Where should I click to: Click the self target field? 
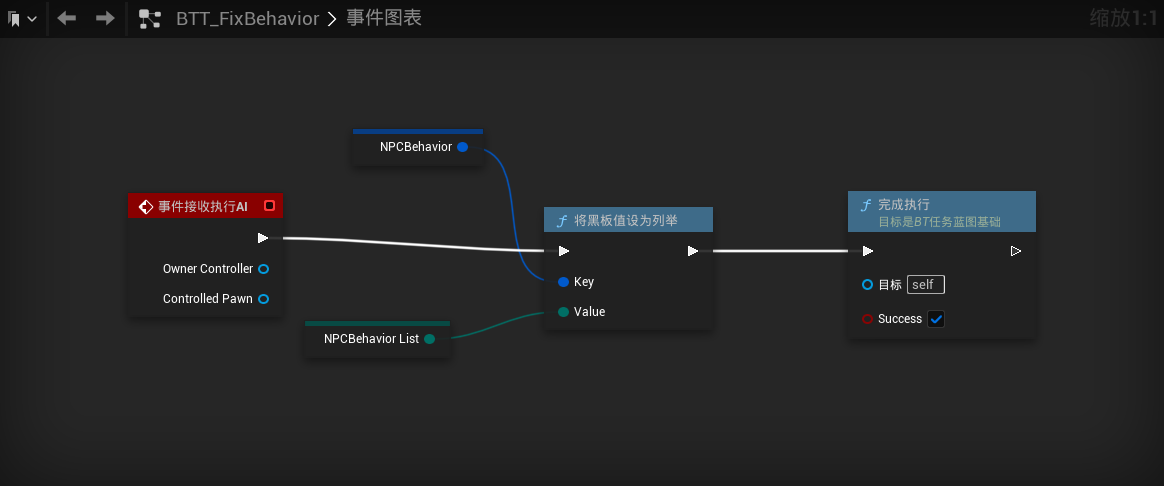[x=926, y=284]
